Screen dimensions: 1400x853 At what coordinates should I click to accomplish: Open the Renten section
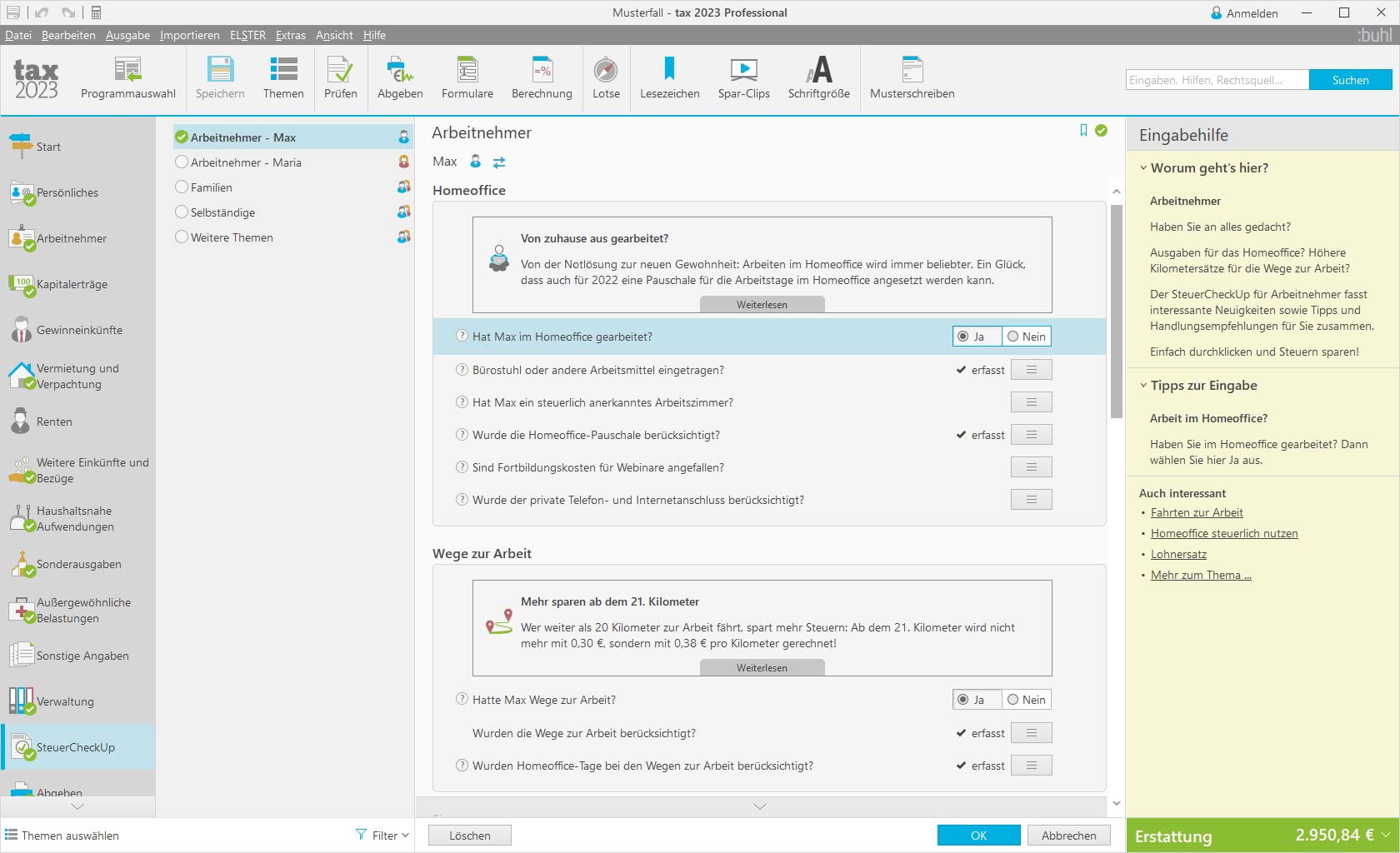[x=78, y=422]
